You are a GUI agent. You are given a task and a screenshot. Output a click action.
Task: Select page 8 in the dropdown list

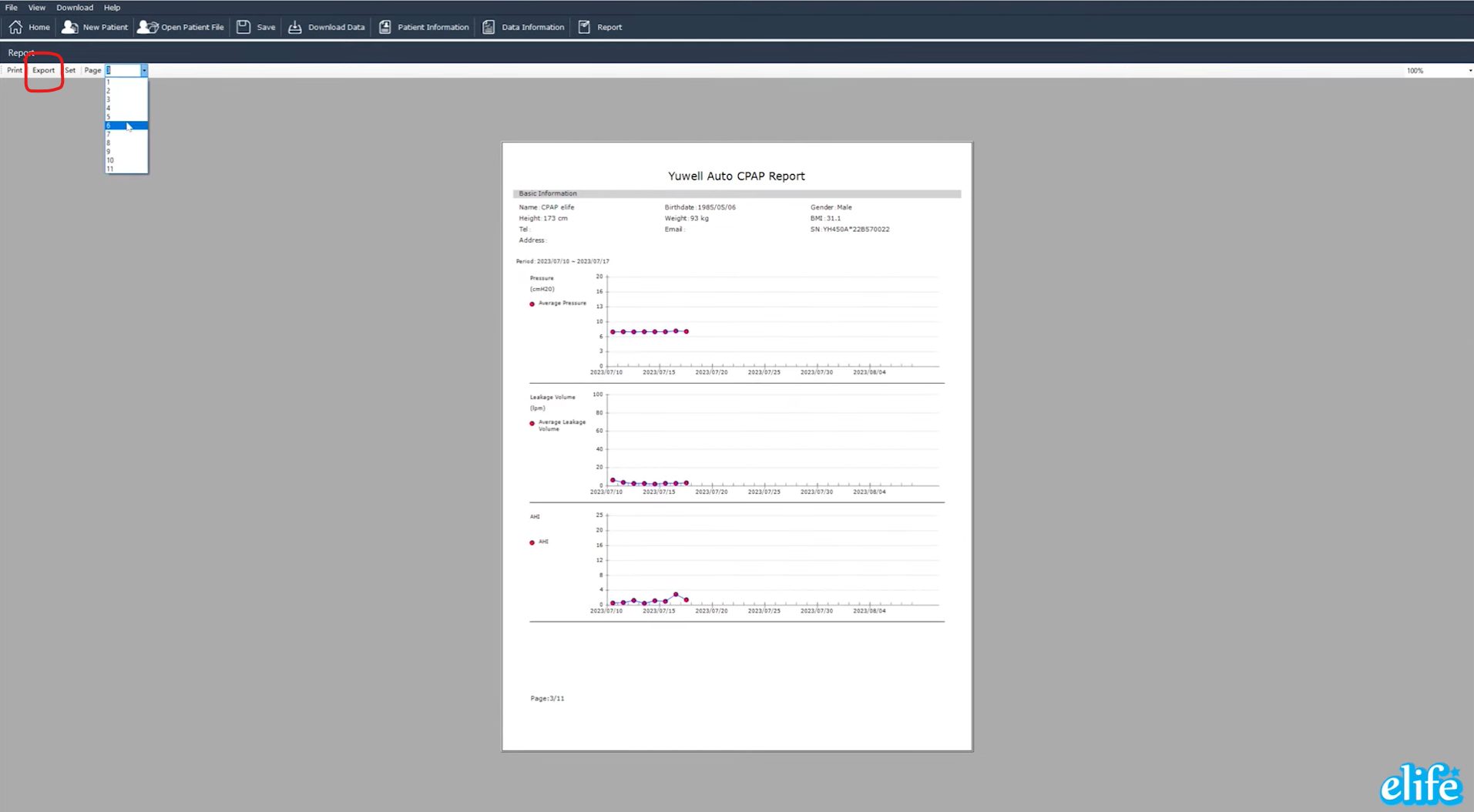pyautogui.click(x=126, y=143)
